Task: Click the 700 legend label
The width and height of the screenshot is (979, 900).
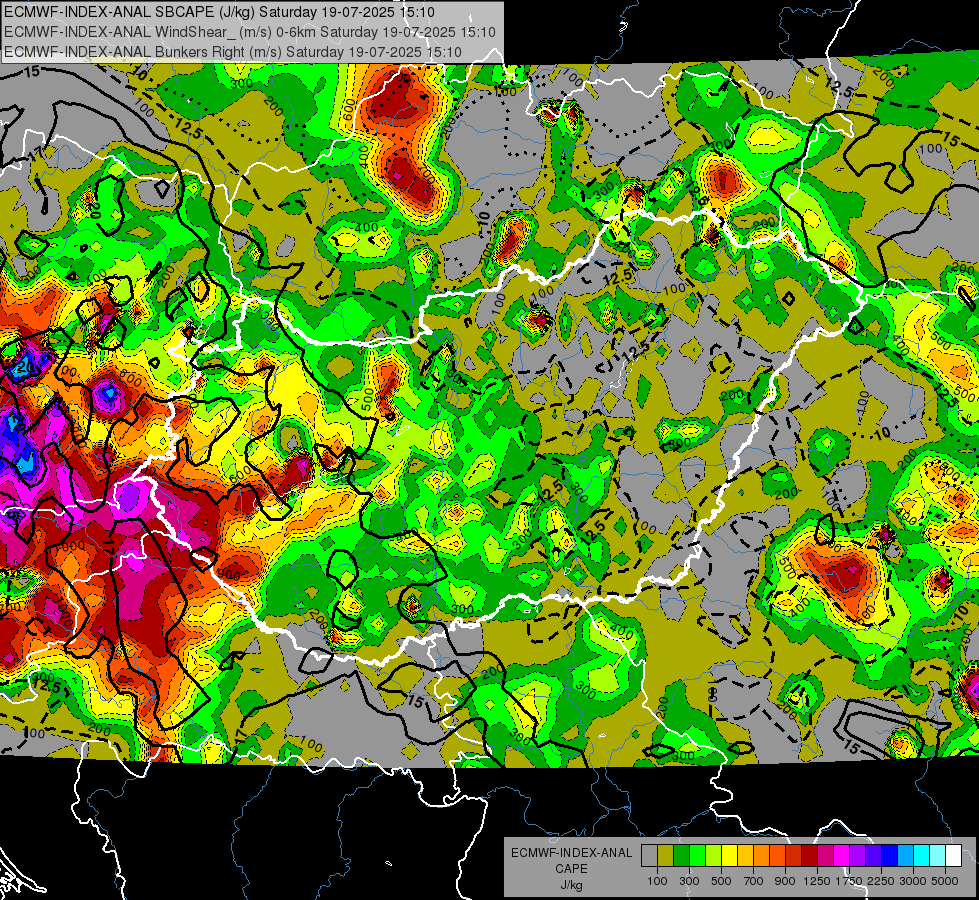Action: (754, 881)
